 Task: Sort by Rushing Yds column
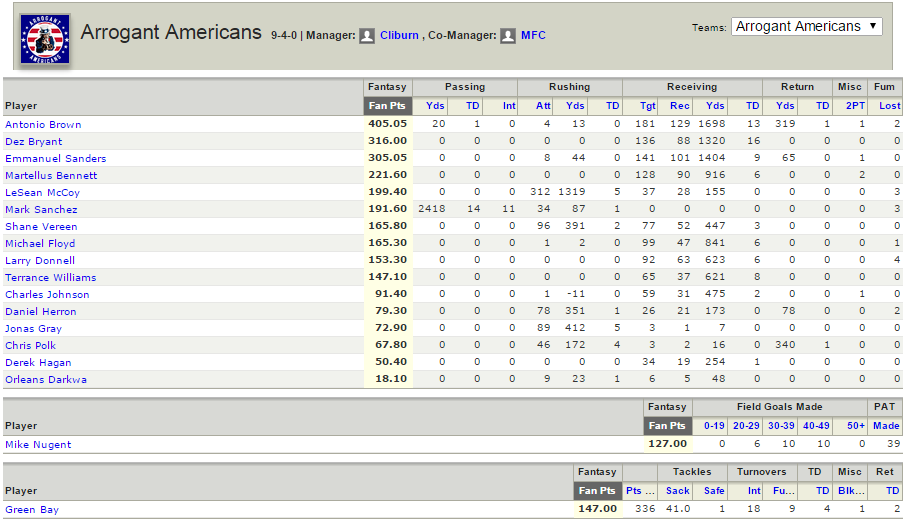click(x=575, y=106)
